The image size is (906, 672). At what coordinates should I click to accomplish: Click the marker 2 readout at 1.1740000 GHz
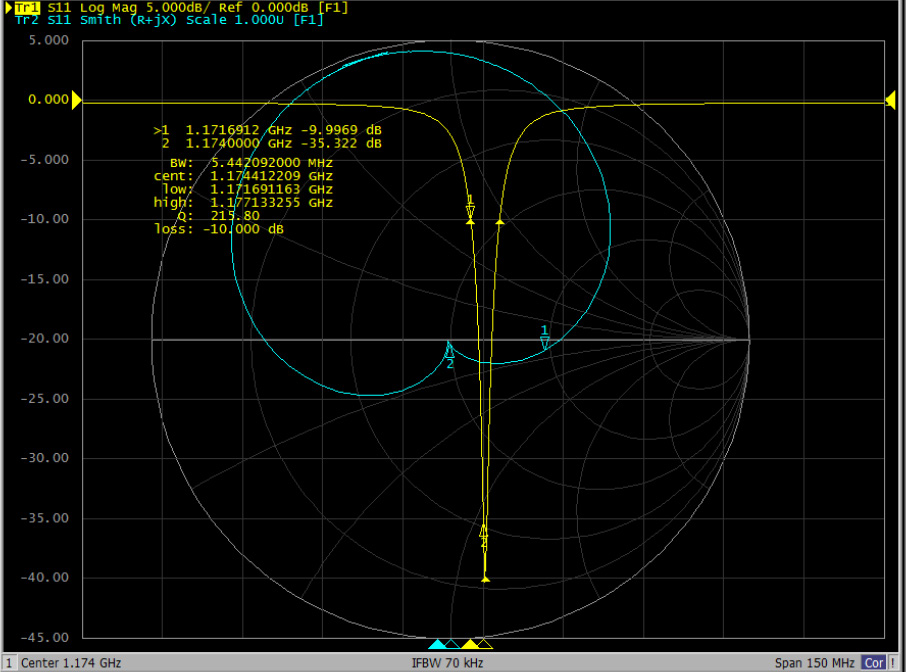[x=270, y=144]
